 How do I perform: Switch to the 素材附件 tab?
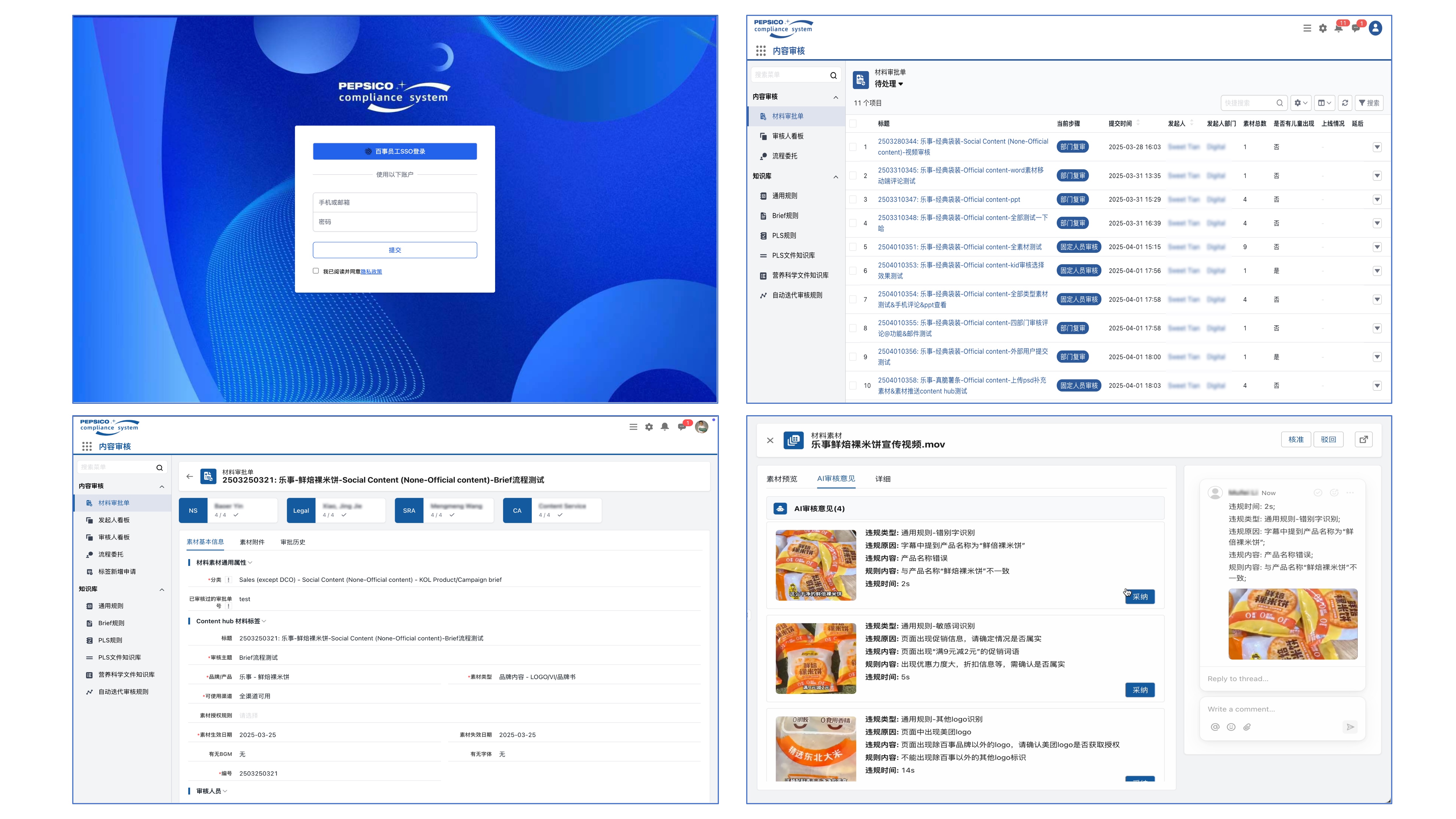[x=252, y=542]
